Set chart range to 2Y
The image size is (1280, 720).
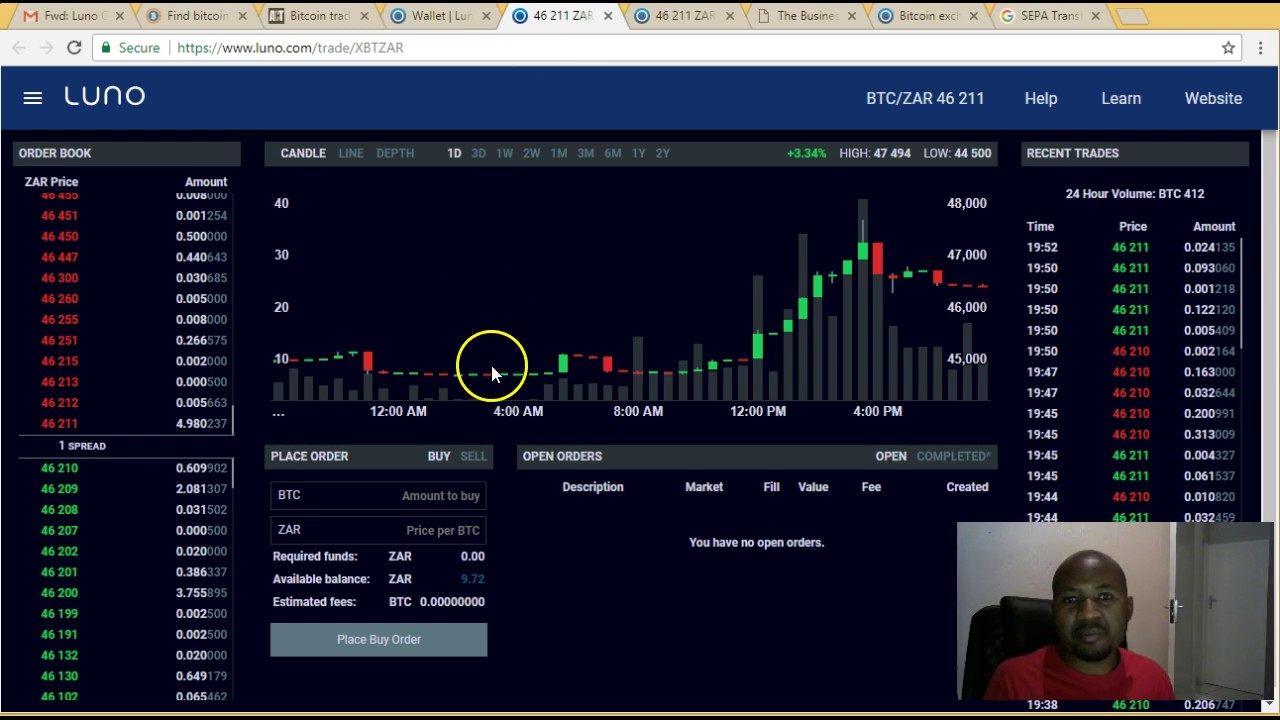(x=662, y=153)
